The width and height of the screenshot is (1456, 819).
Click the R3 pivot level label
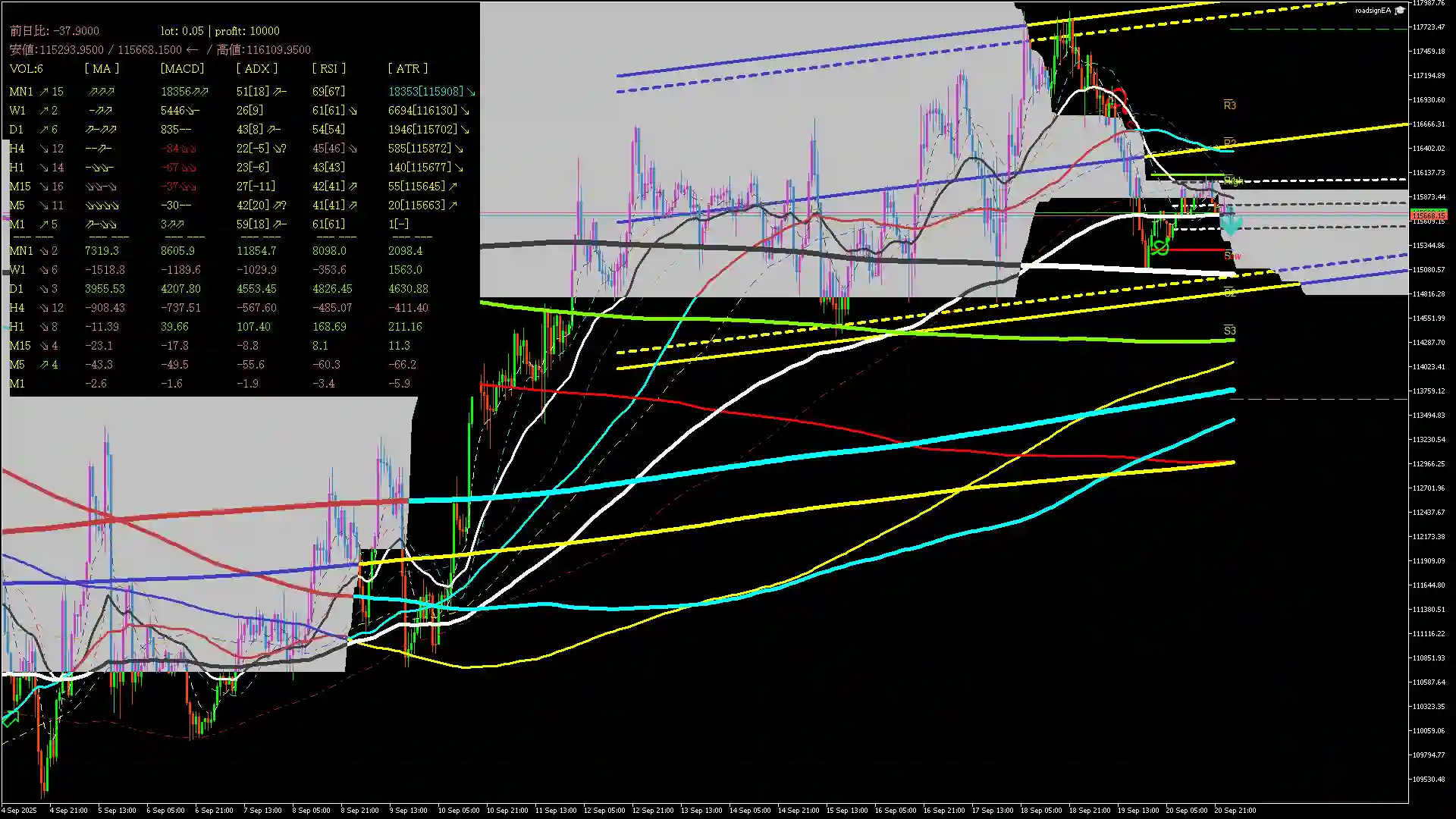tap(1229, 105)
